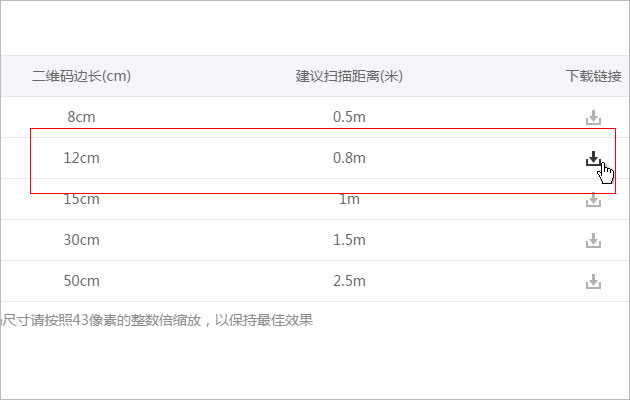Click the 0.8m scan distance cell
The image size is (630, 400).
point(349,158)
